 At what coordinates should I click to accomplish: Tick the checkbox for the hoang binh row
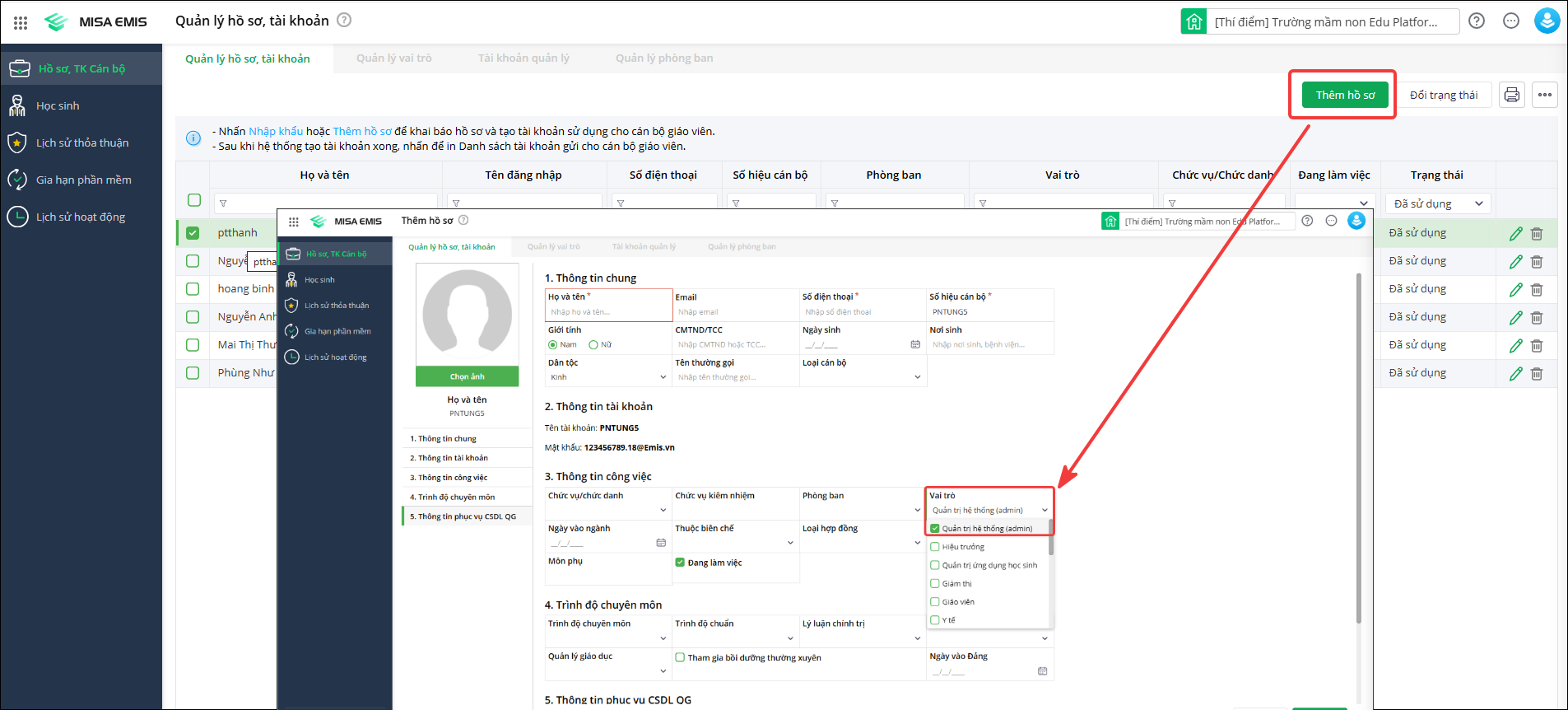point(193,289)
